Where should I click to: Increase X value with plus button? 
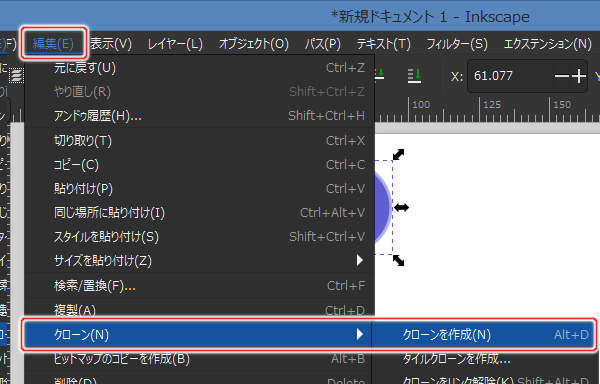pos(579,76)
